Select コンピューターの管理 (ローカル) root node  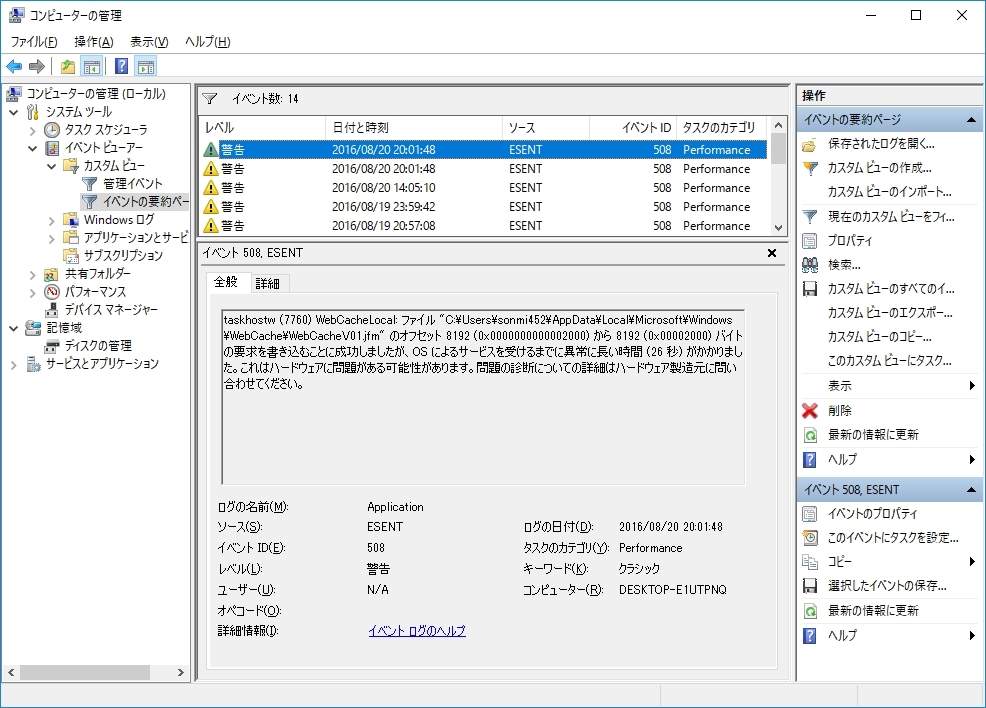tap(96, 94)
